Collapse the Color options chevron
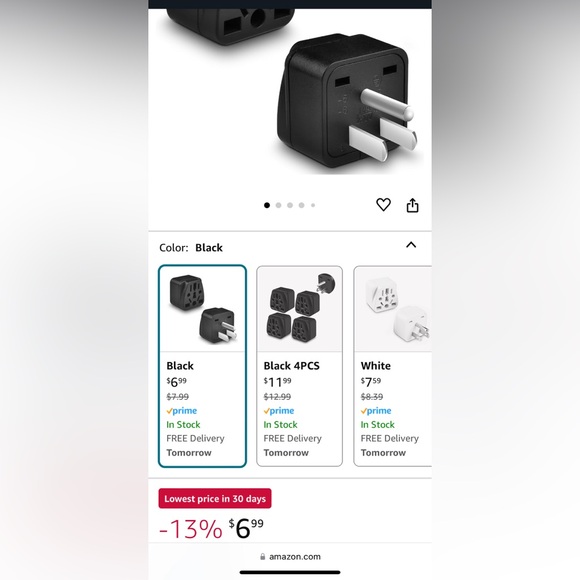Screen dimensions: 580x580 click(x=411, y=245)
